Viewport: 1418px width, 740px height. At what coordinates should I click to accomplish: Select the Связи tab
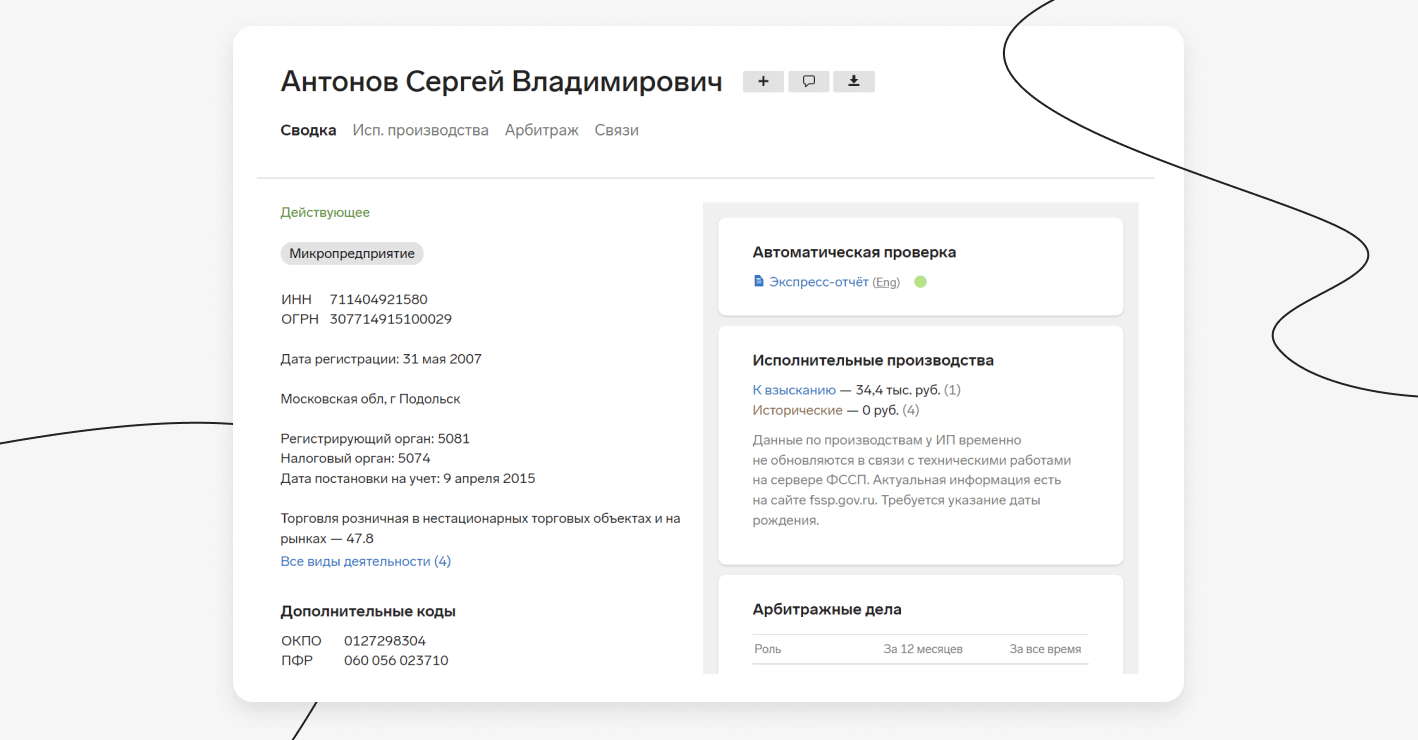click(616, 129)
